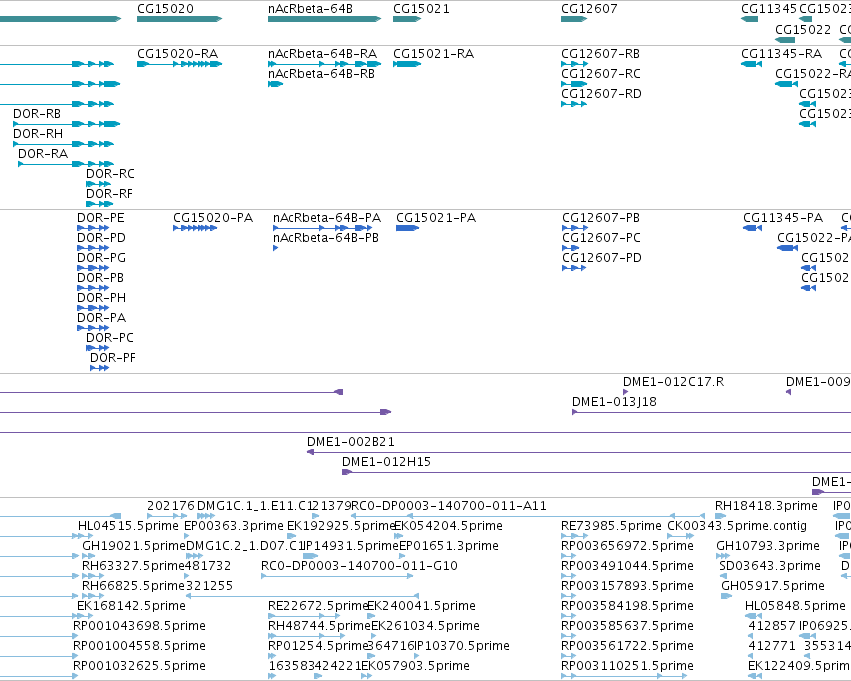
Task: Select transcript nAcRbeta-64B-RB
Action: [321, 74]
